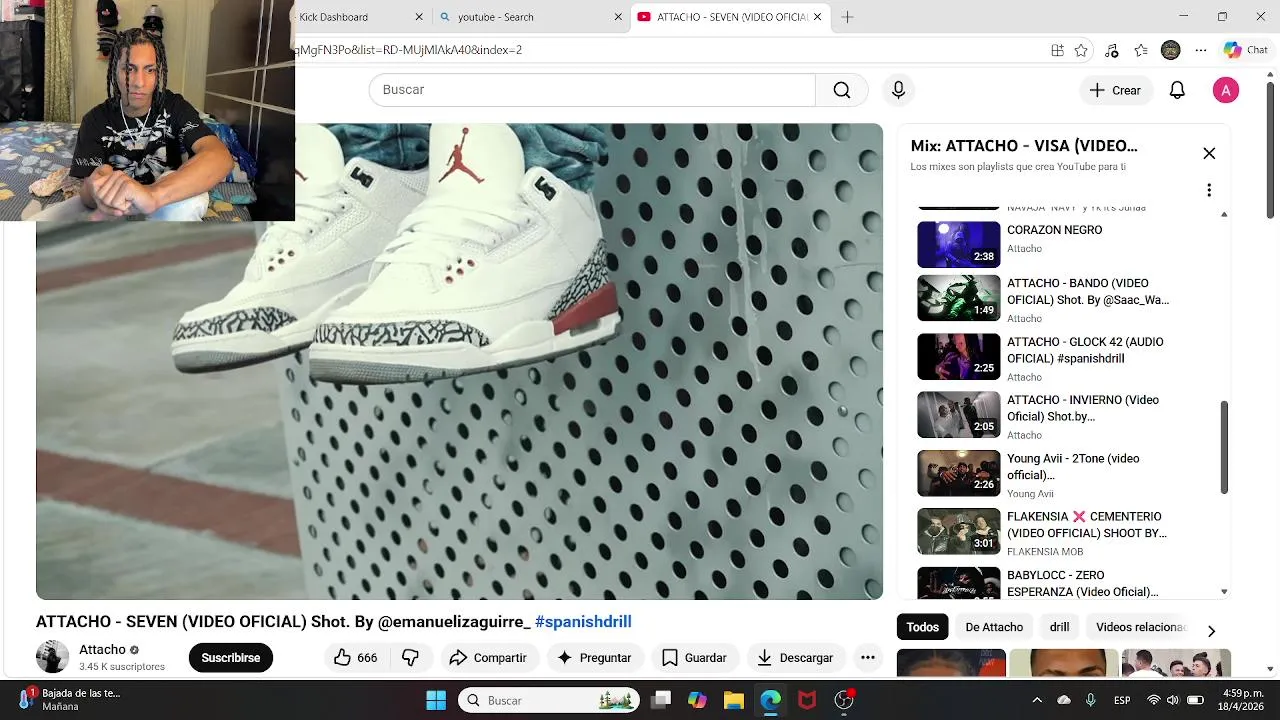Image resolution: width=1280 pixels, height=720 pixels.
Task: Open McAfee from the taskbar
Action: [806, 700]
